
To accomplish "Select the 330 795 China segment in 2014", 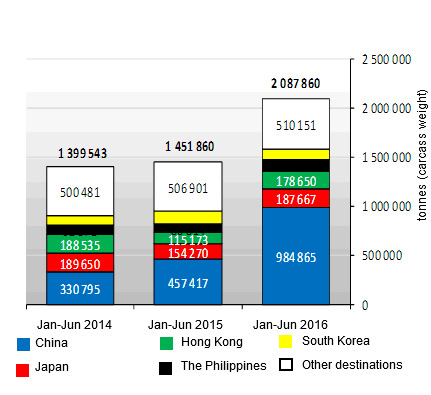I will point(80,288).
